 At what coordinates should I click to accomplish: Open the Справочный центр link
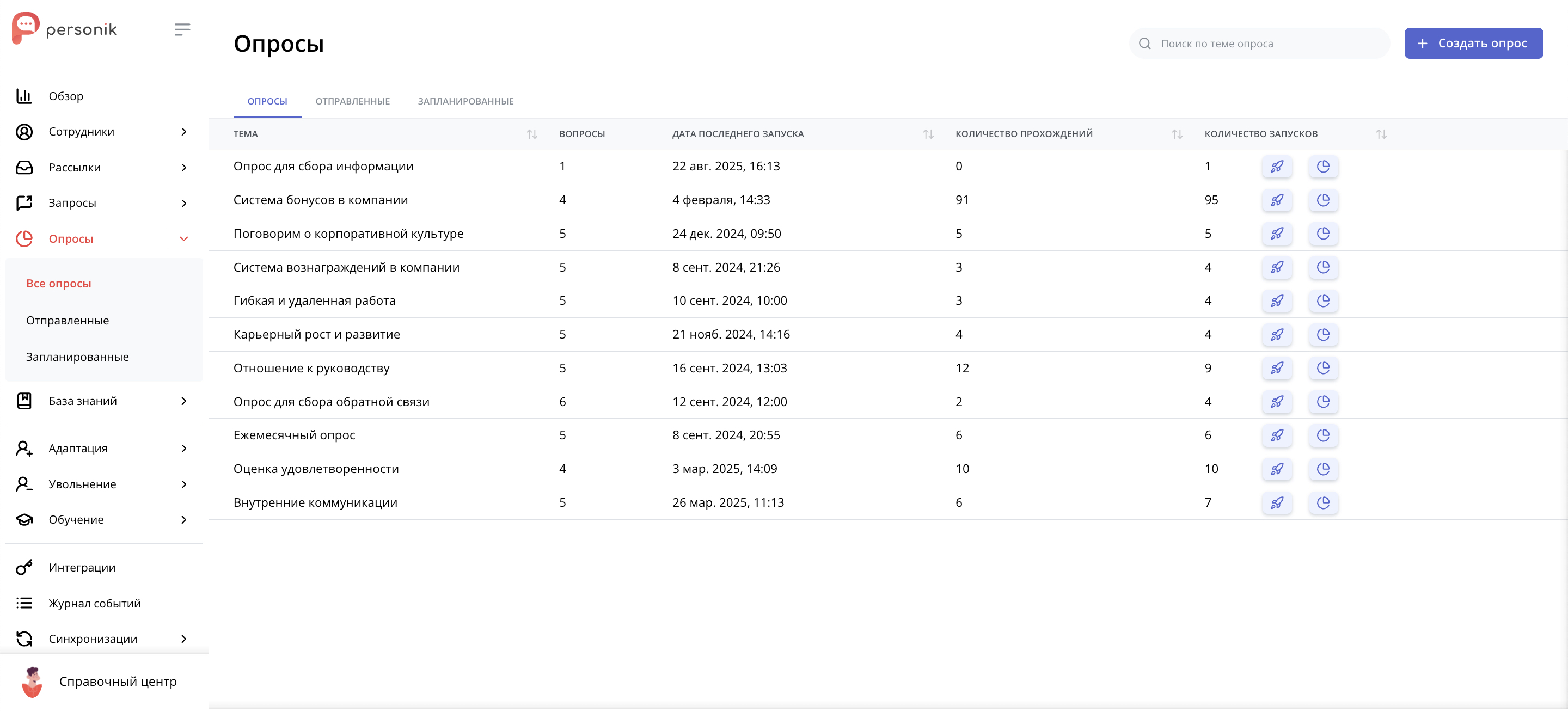click(118, 682)
